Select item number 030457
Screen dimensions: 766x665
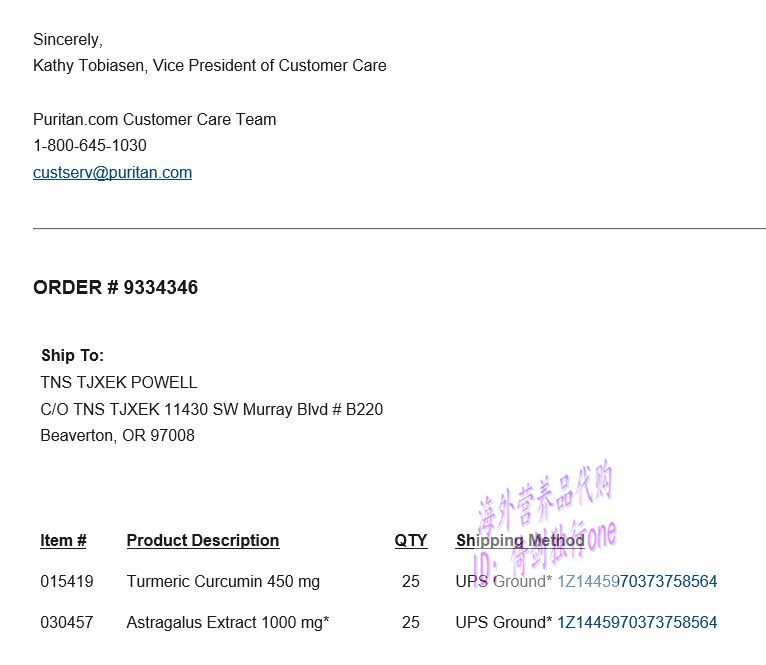[x=67, y=622]
